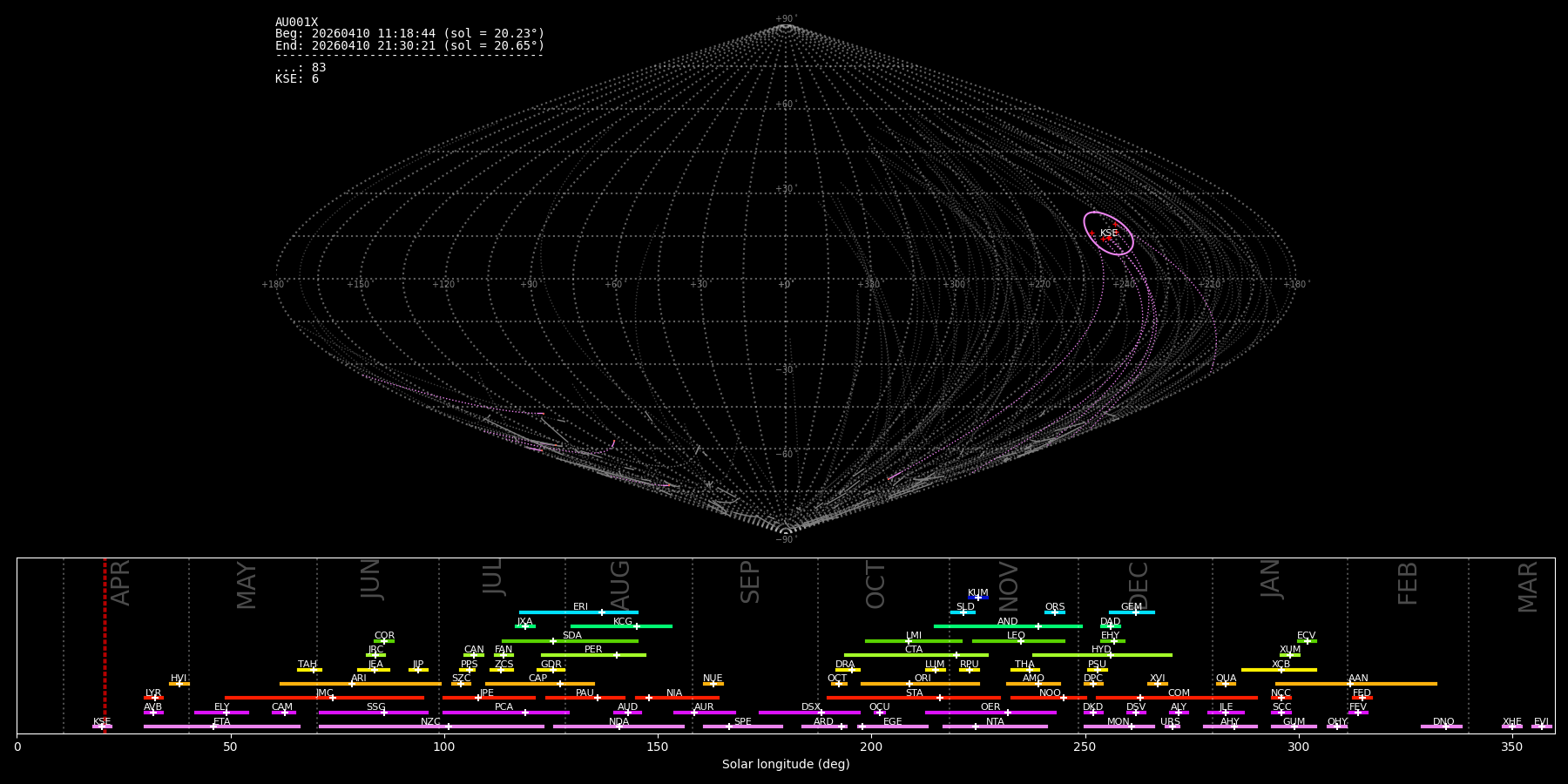Select the DNO shower label
The width and height of the screenshot is (1568, 784).
pos(1443,722)
